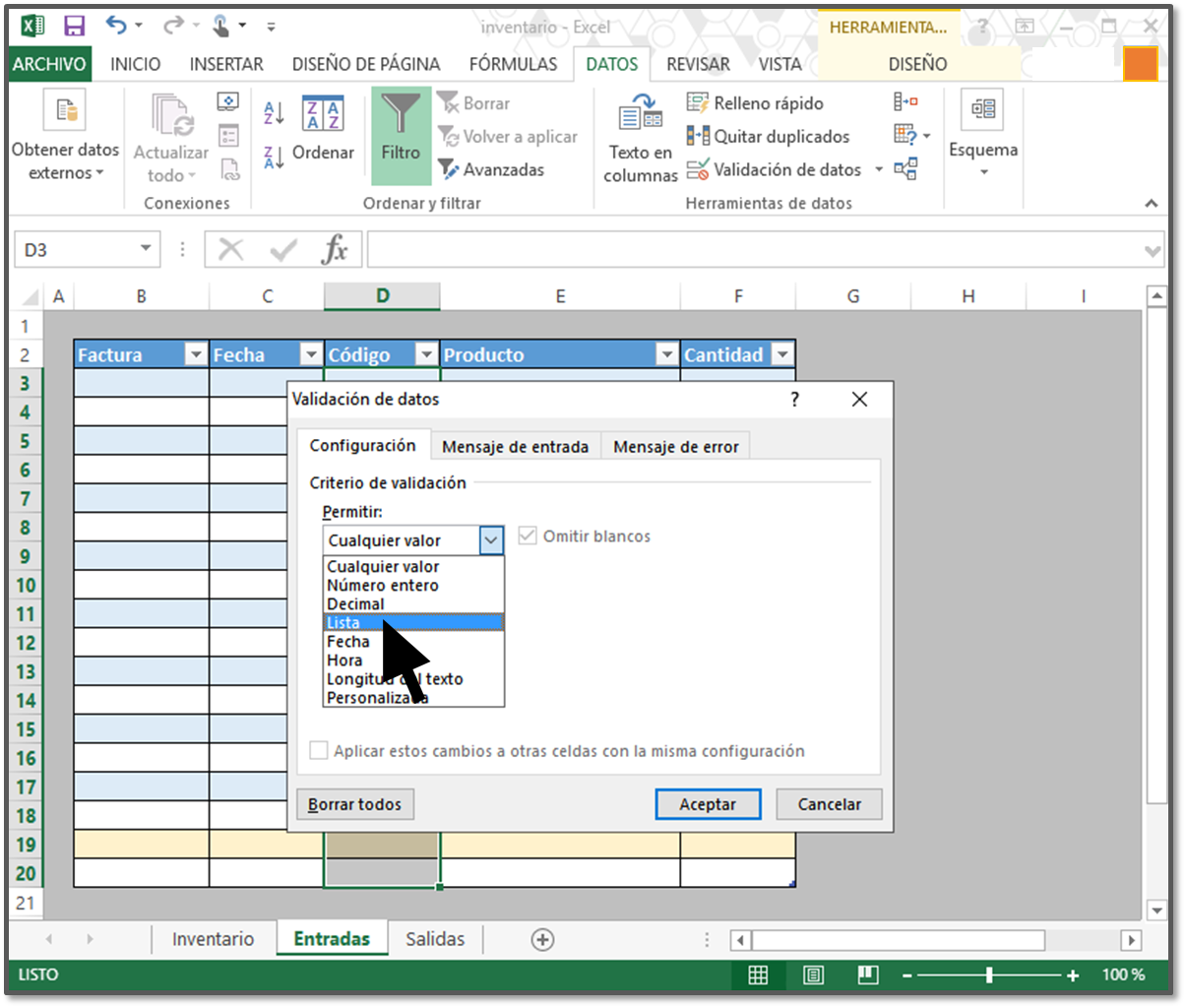Switch to the Mensaje de error tab

(675, 447)
